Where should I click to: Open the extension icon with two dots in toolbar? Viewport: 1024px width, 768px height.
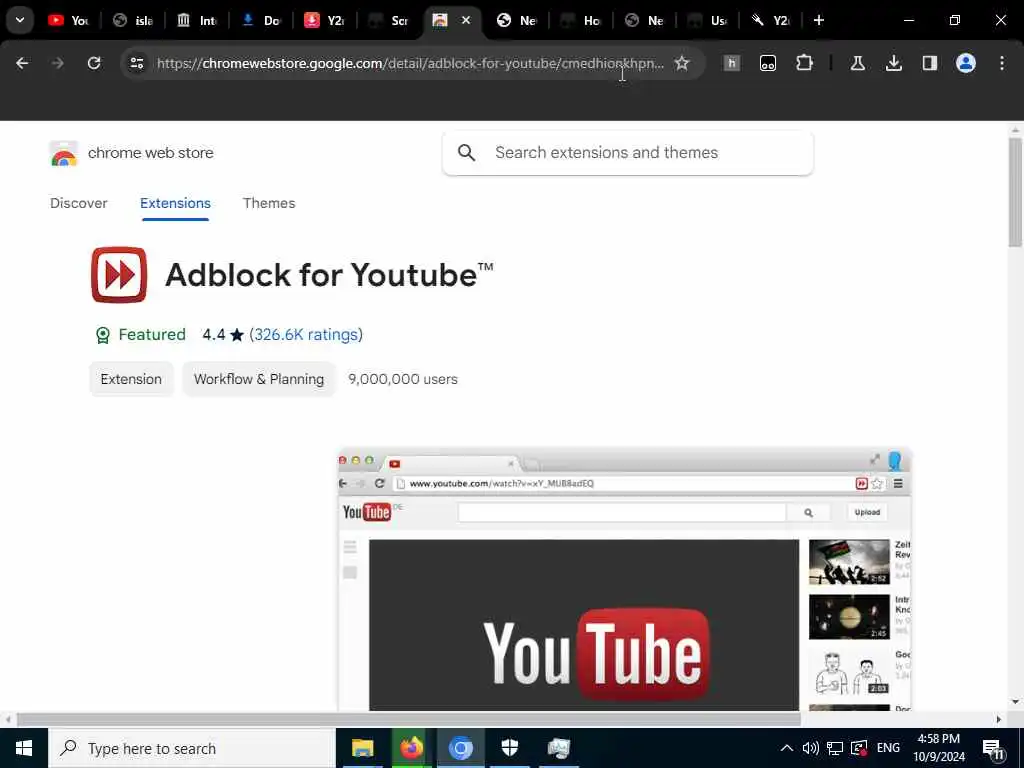pyautogui.click(x=768, y=63)
